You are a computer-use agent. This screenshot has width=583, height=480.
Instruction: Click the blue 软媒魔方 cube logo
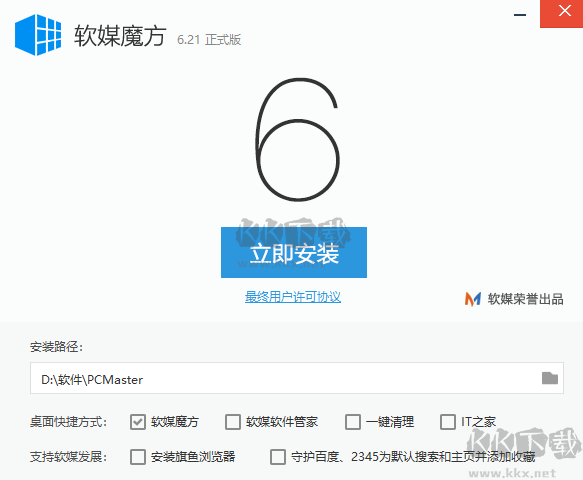pos(38,35)
